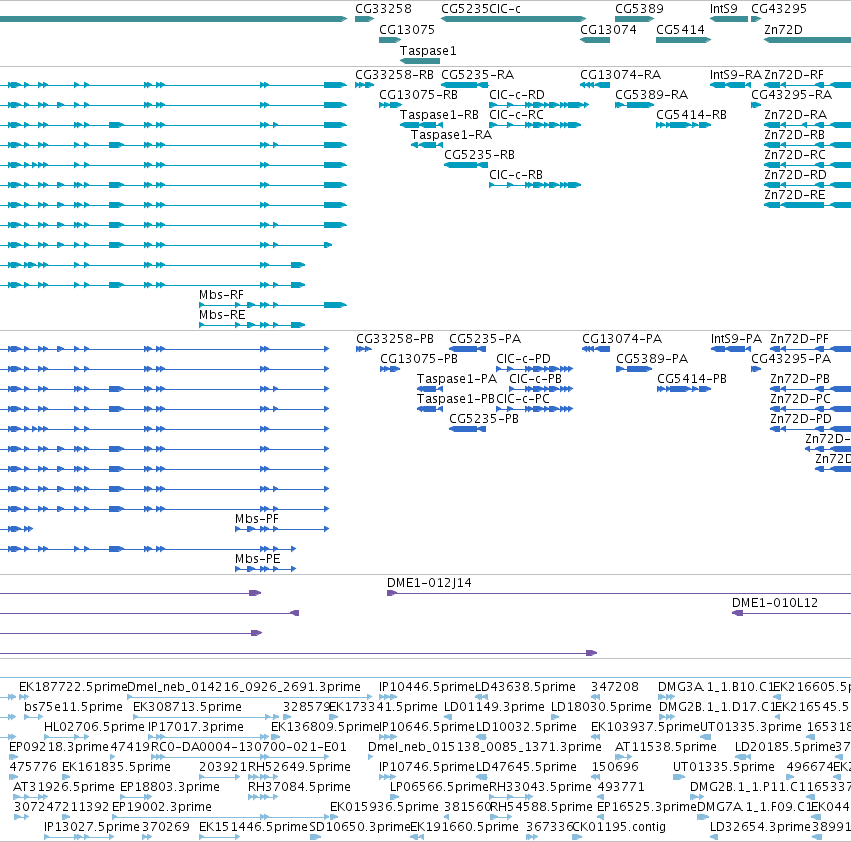Click the CG5414-RB transcript label
Screen dimensions: 851x842
[691, 115]
